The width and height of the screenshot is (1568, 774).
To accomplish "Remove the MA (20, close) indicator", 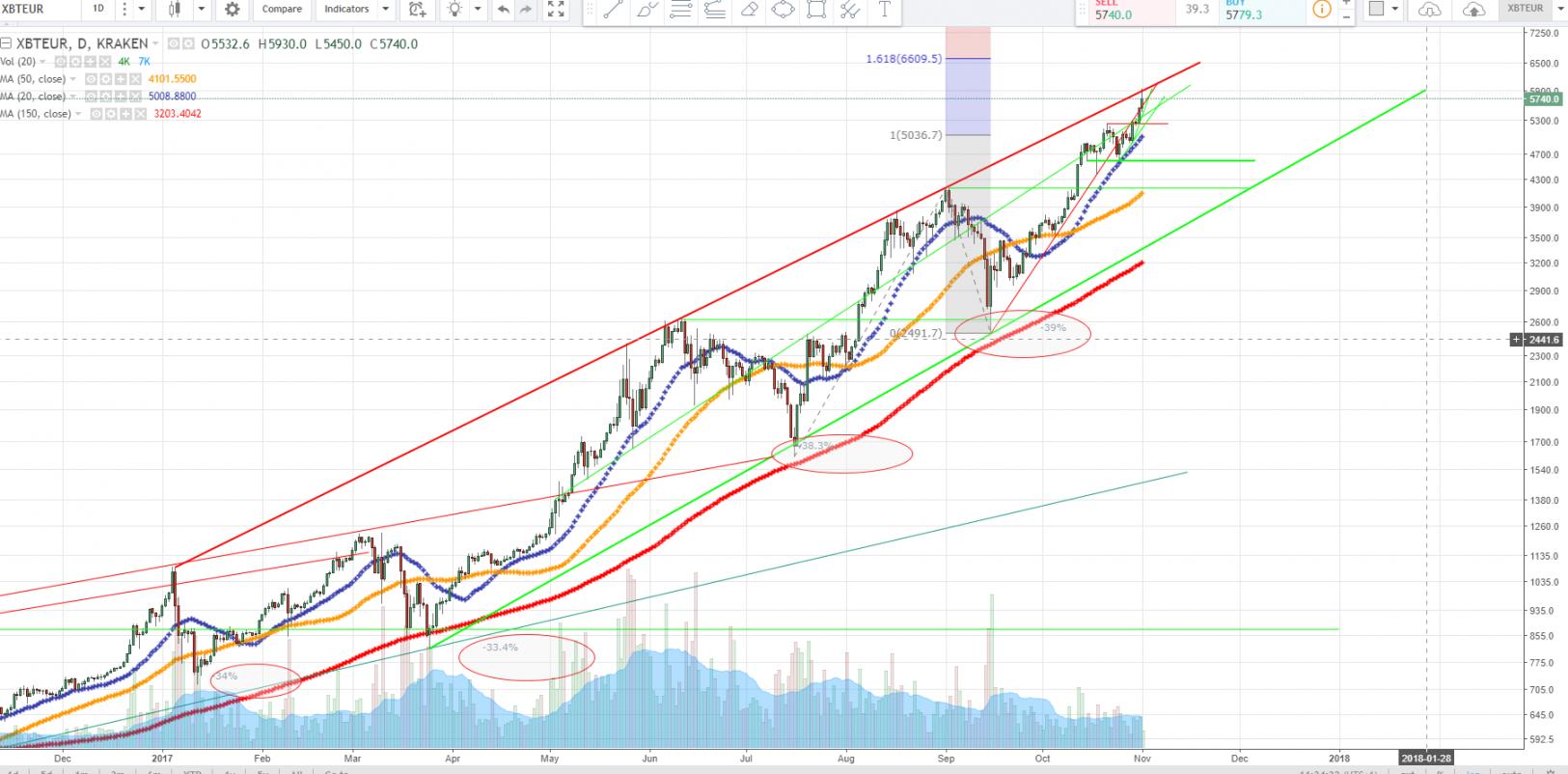I will click(x=136, y=97).
